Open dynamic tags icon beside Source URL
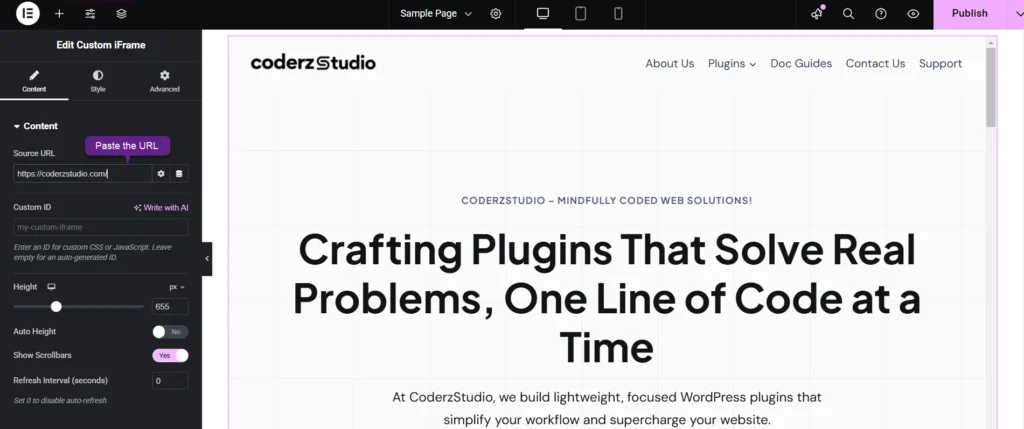1024x429 pixels. (x=179, y=174)
